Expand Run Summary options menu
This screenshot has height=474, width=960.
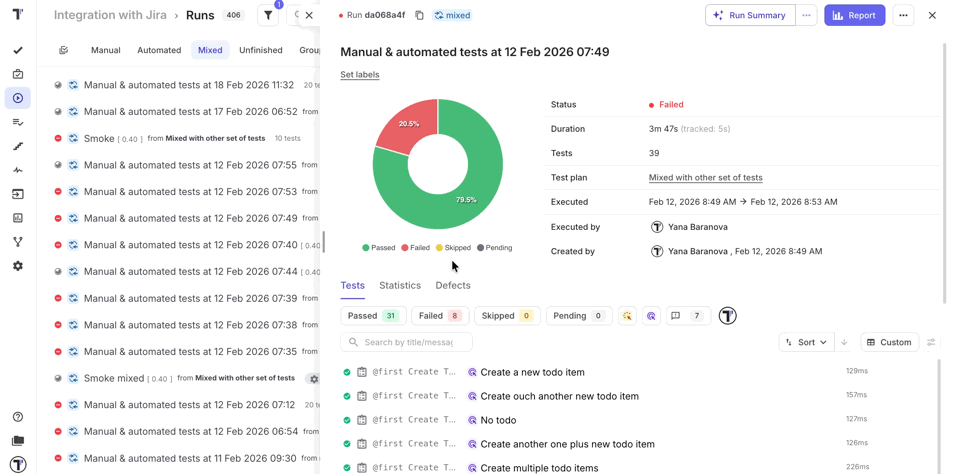coord(806,16)
